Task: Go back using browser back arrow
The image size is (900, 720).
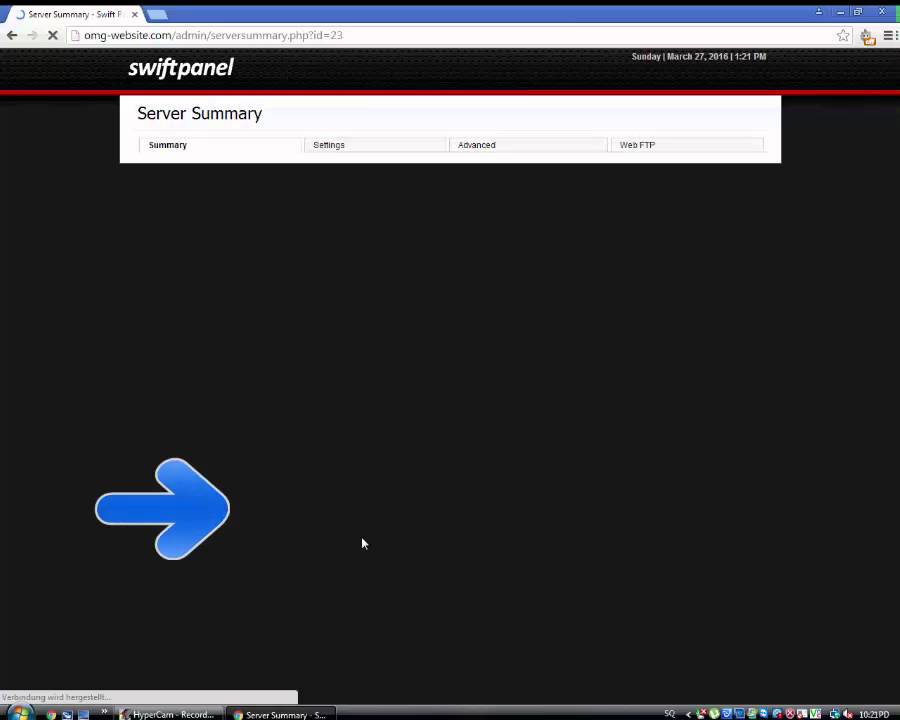Action: (x=12, y=35)
